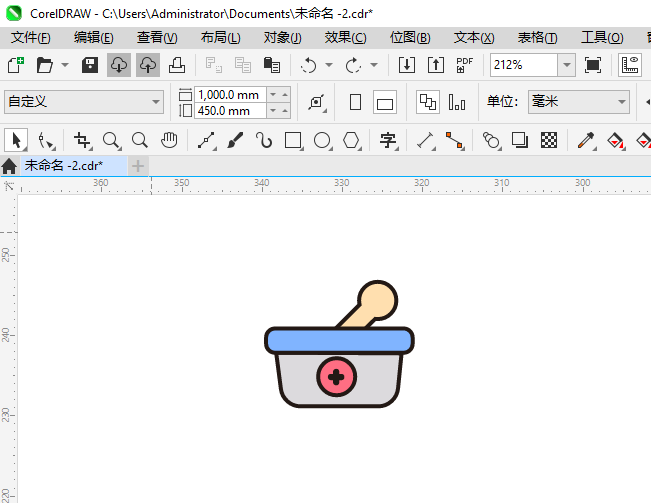Select the mortar and pestle graphic on canvas

click(x=339, y=344)
